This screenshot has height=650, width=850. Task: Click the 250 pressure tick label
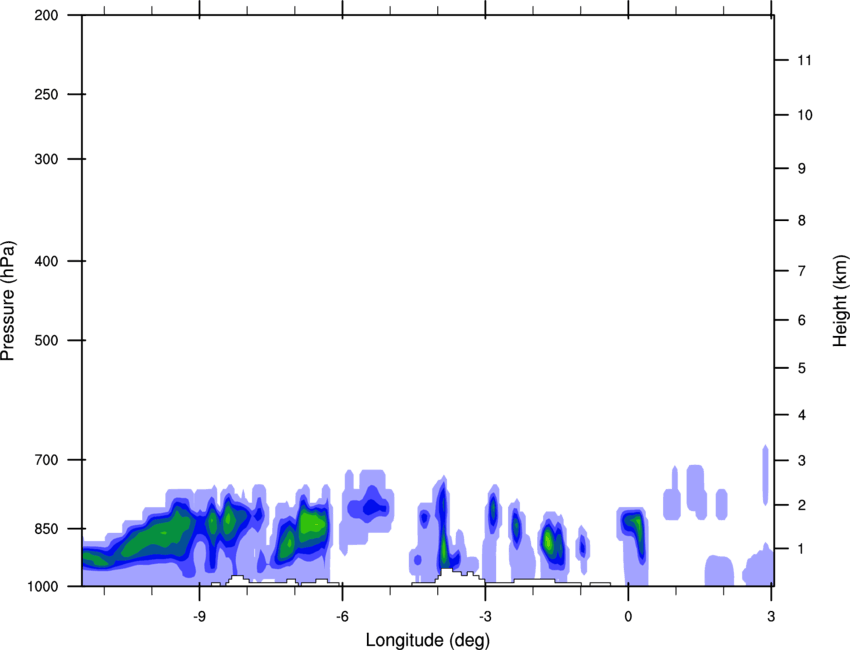click(x=46, y=94)
